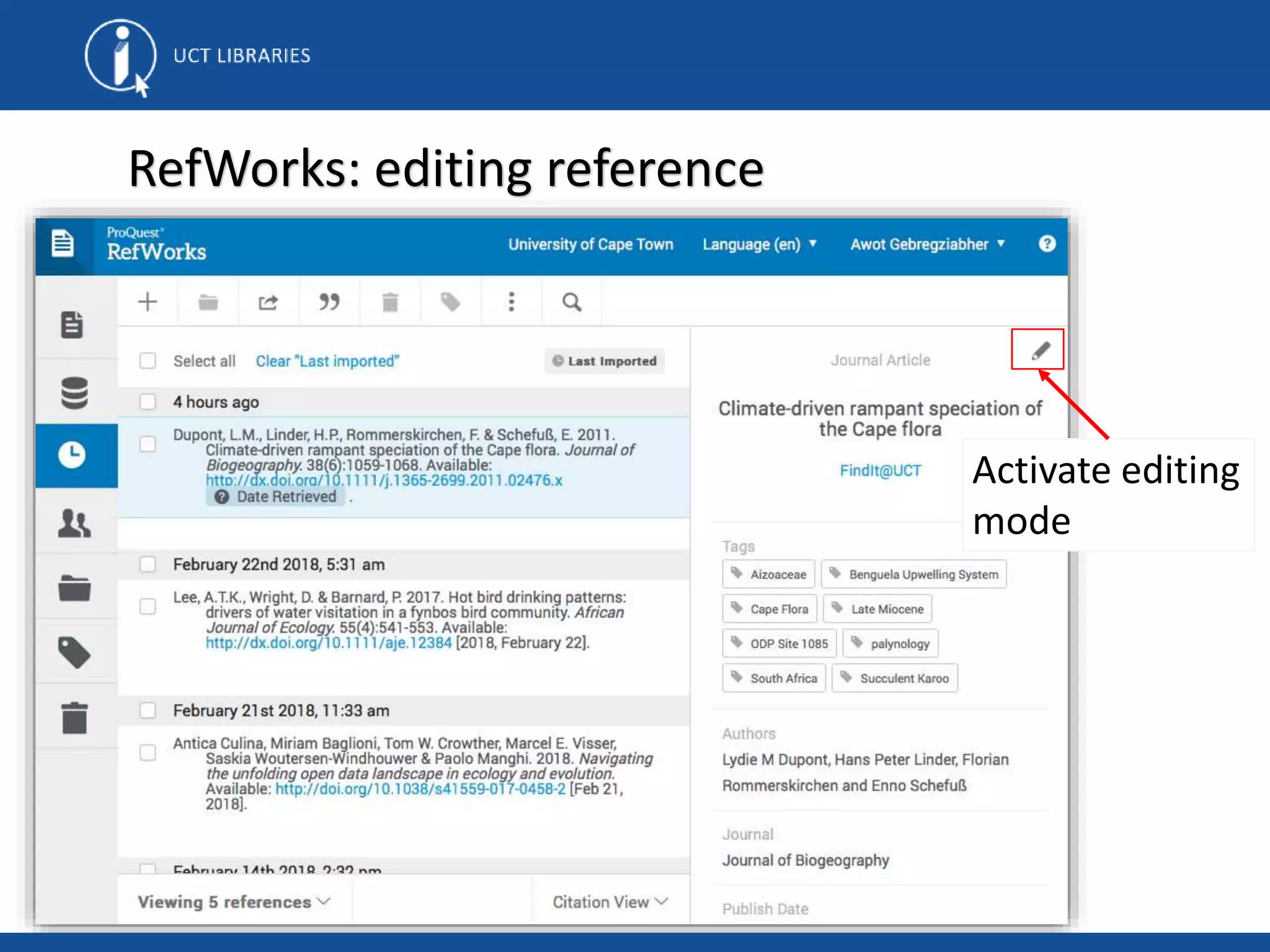The height and width of the screenshot is (952, 1270).
Task: Click the Benguela Upwelling System tag
Action: click(913, 574)
